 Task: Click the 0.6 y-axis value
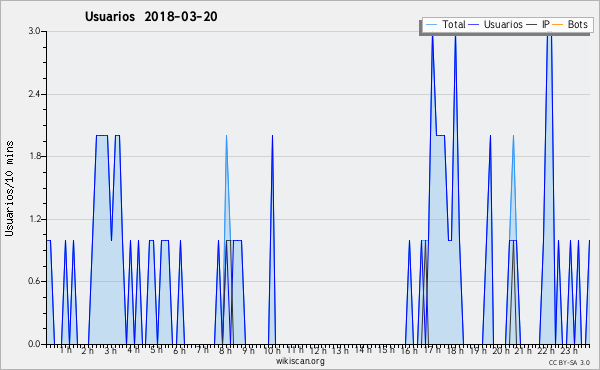(34, 281)
